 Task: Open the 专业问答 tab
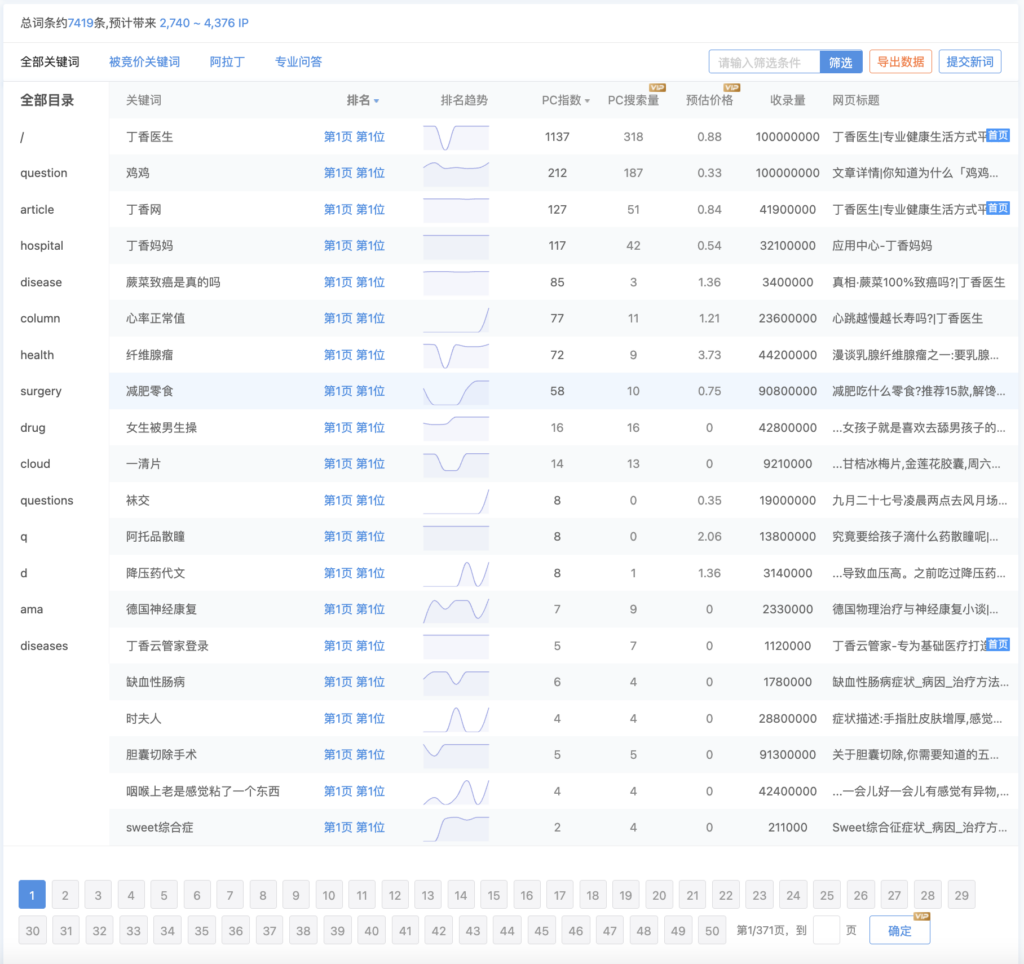[x=298, y=62]
